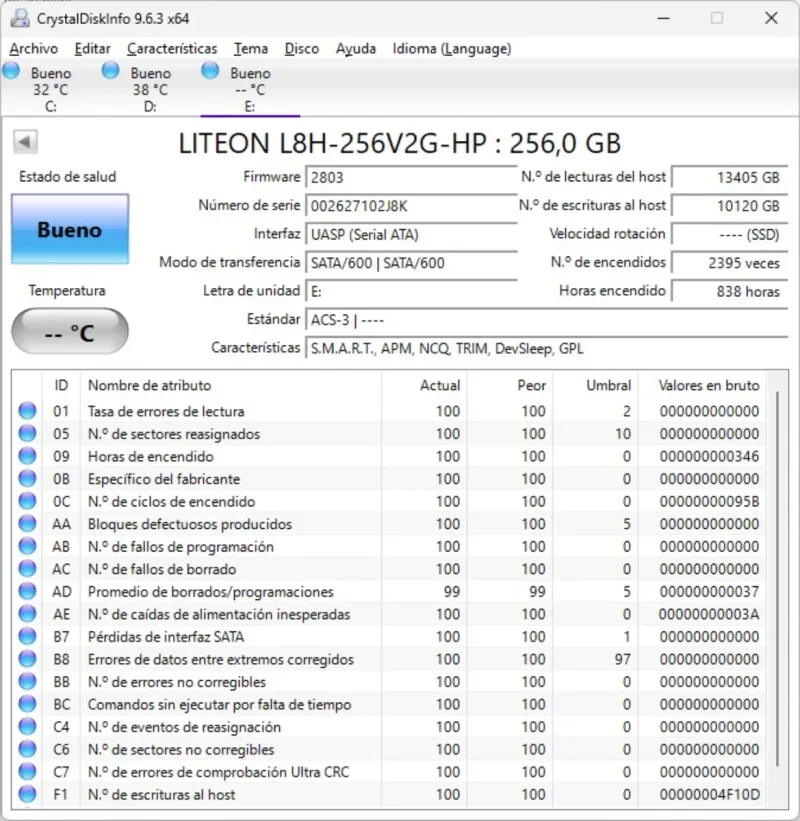Click the rotation speed field ---- (SSD)
Screen dimensions: 800x821
point(730,234)
